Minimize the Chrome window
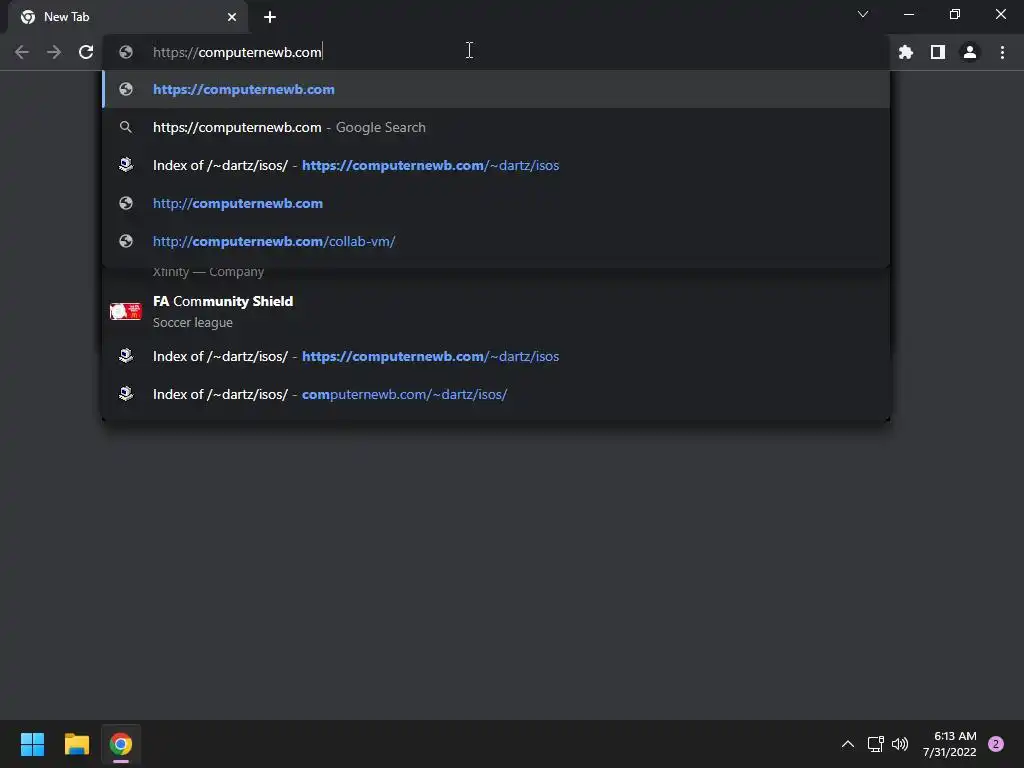Image resolution: width=1024 pixels, height=768 pixels. (x=908, y=14)
